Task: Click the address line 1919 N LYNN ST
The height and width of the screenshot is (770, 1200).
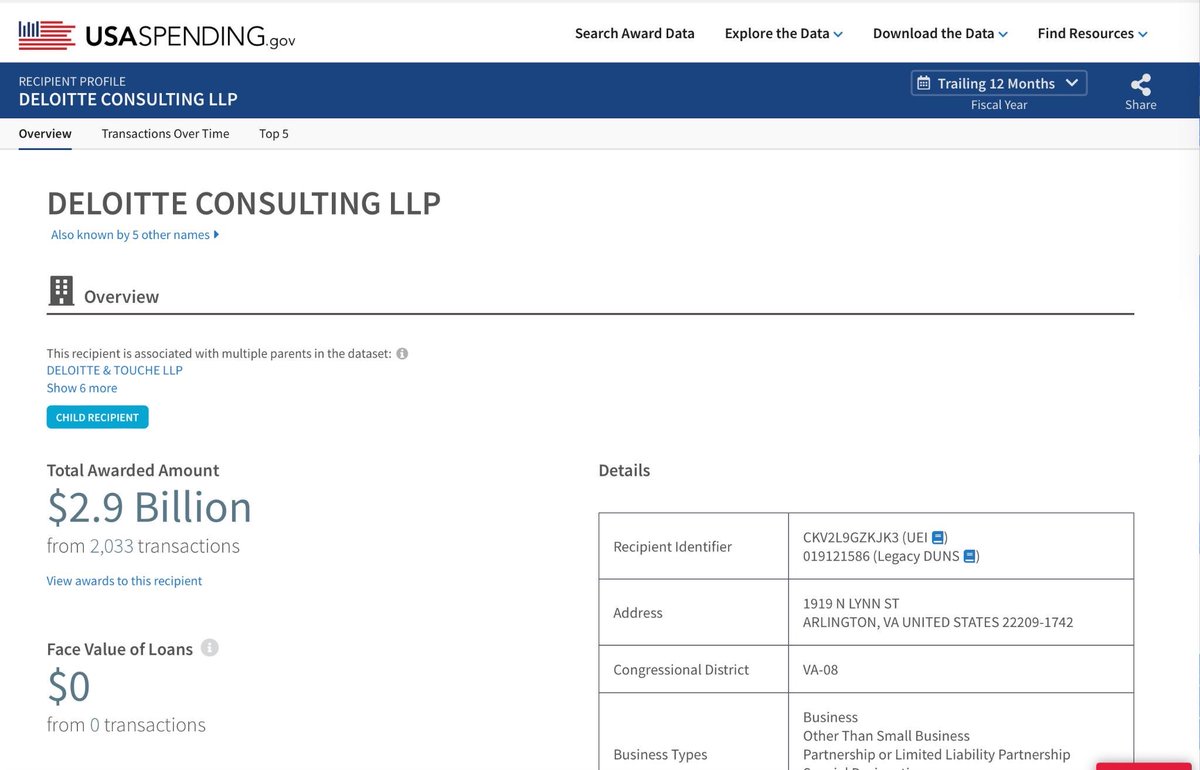Action: pyautogui.click(x=851, y=604)
